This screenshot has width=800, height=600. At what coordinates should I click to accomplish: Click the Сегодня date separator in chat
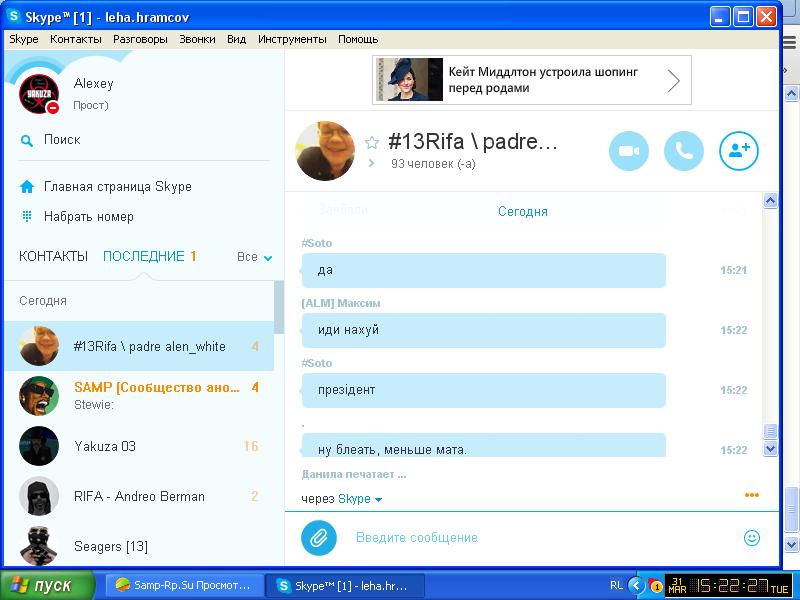click(522, 211)
